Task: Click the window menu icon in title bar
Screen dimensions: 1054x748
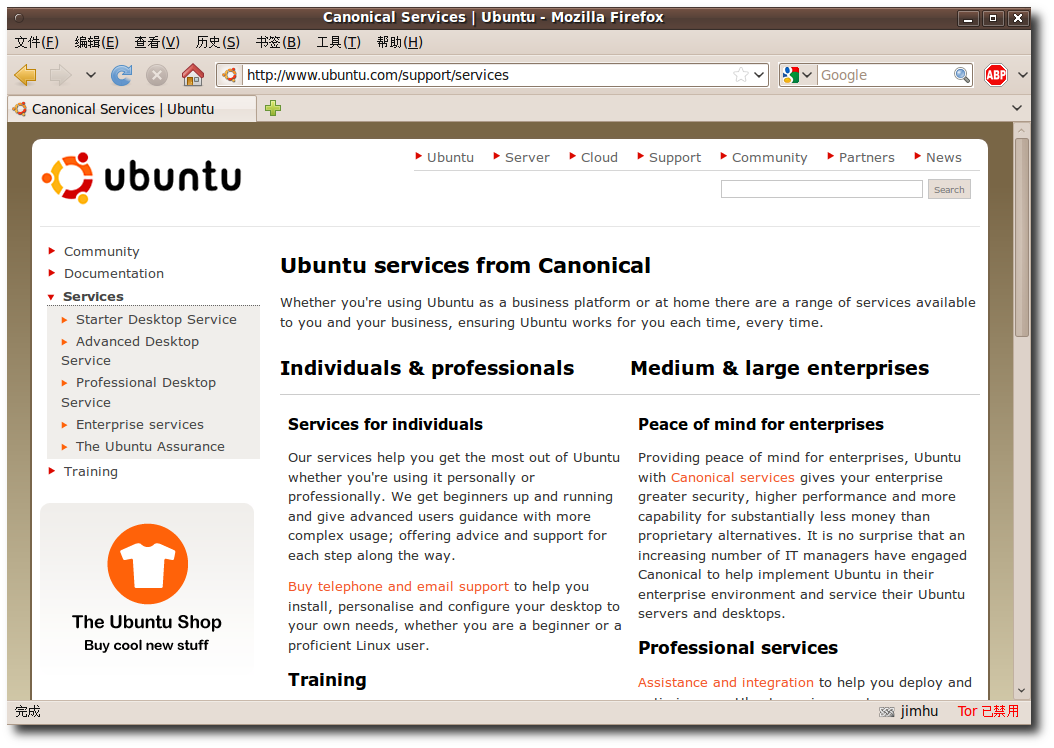Action: 19,18
